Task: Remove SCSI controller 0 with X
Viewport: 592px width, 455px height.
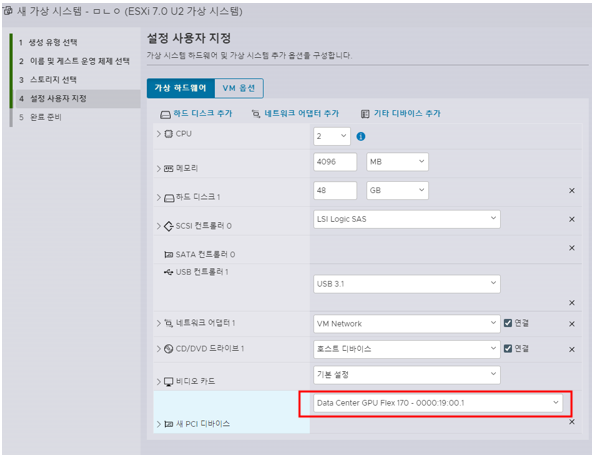Action: coord(572,219)
